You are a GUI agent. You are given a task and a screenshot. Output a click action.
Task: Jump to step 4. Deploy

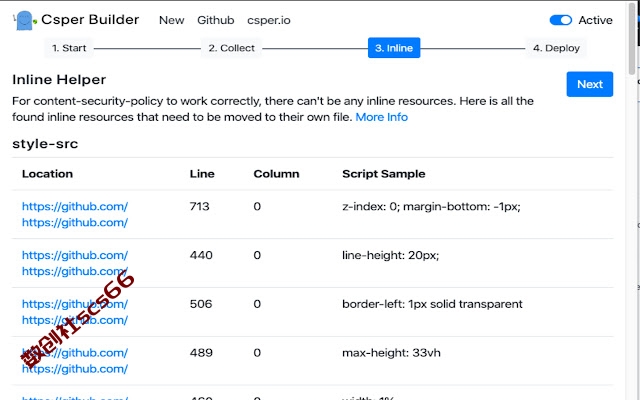coord(556,48)
